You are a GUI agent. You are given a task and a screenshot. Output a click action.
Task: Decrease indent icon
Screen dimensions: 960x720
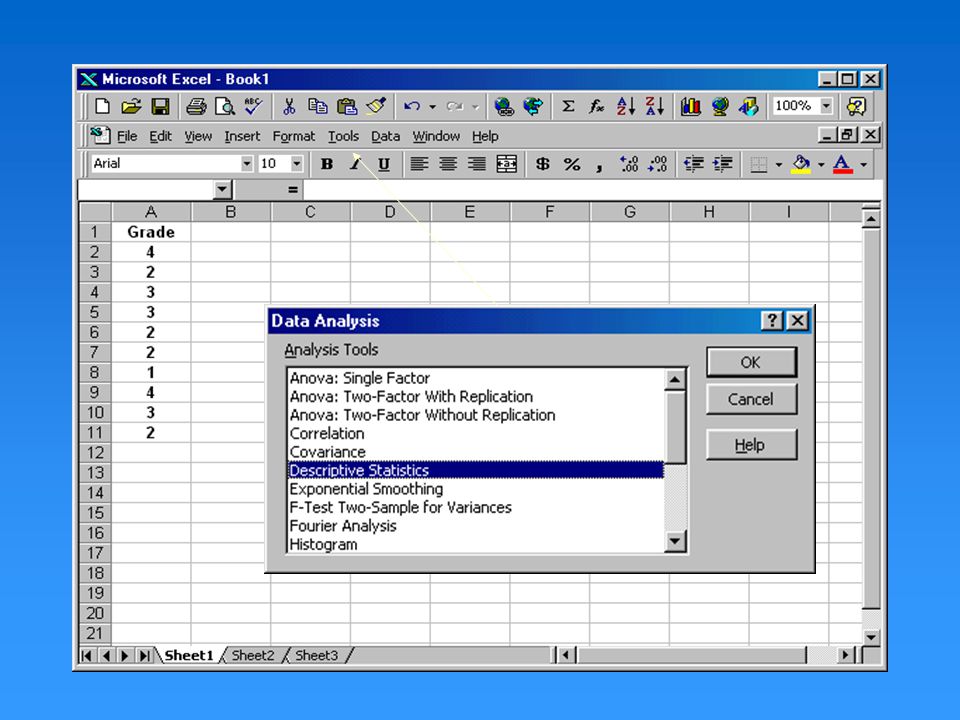pyautogui.click(x=694, y=164)
